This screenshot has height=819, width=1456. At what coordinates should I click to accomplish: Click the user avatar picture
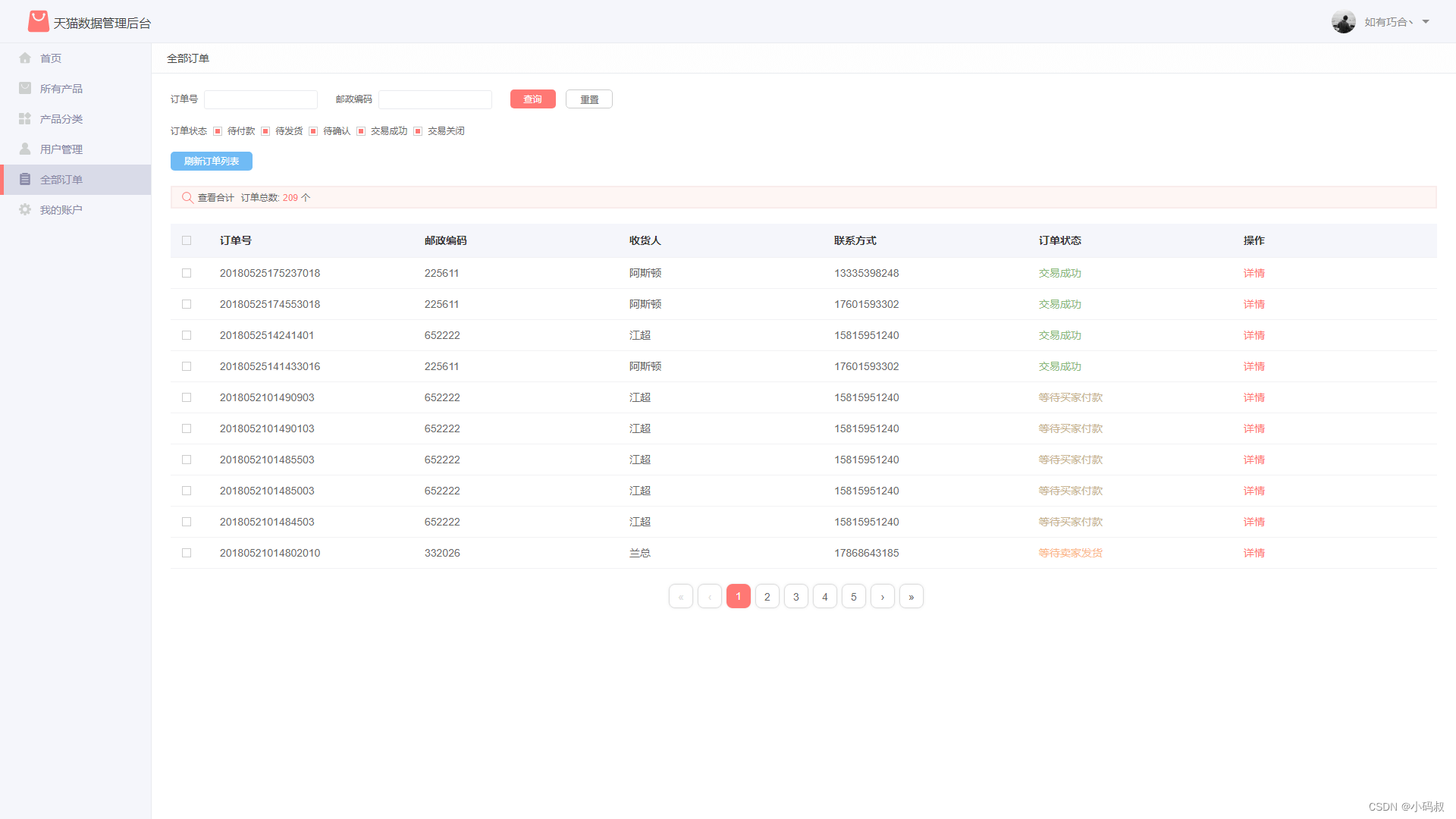(x=1343, y=22)
